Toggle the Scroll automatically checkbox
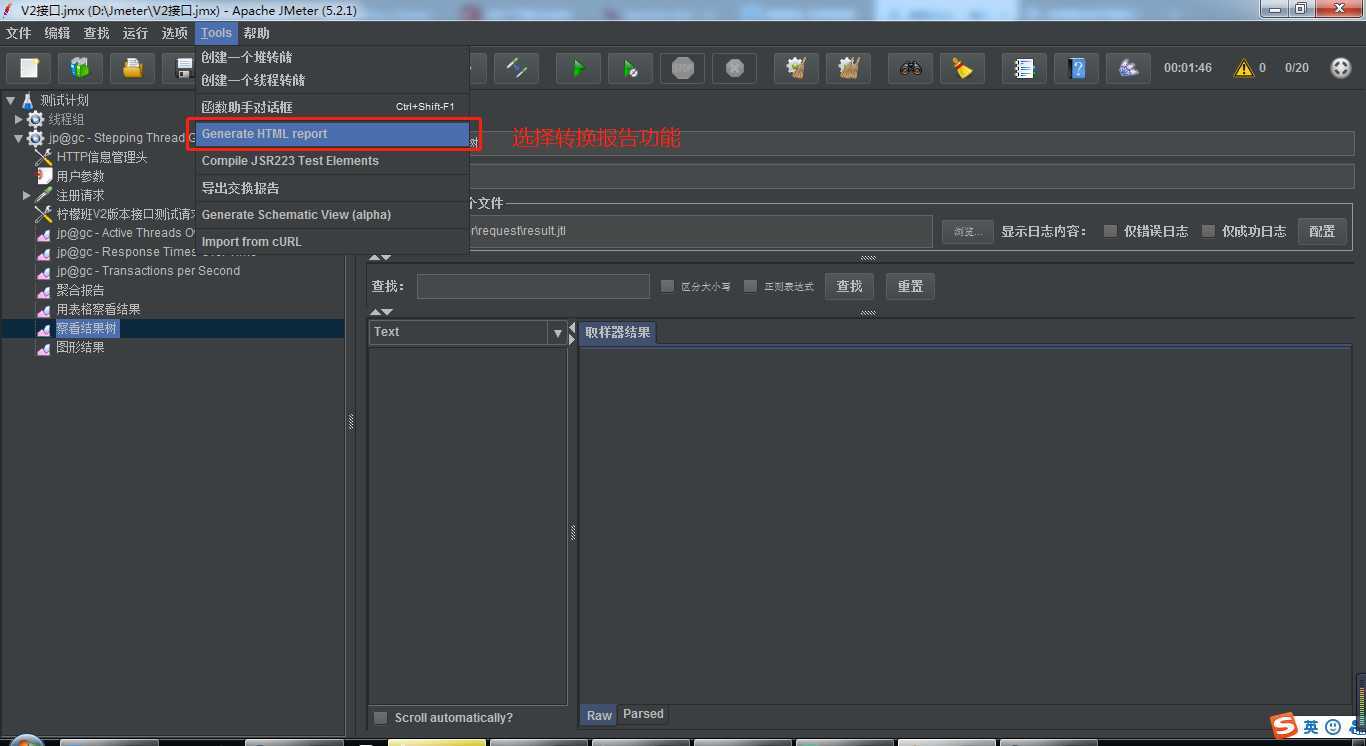The height and width of the screenshot is (746, 1366). coord(380,718)
